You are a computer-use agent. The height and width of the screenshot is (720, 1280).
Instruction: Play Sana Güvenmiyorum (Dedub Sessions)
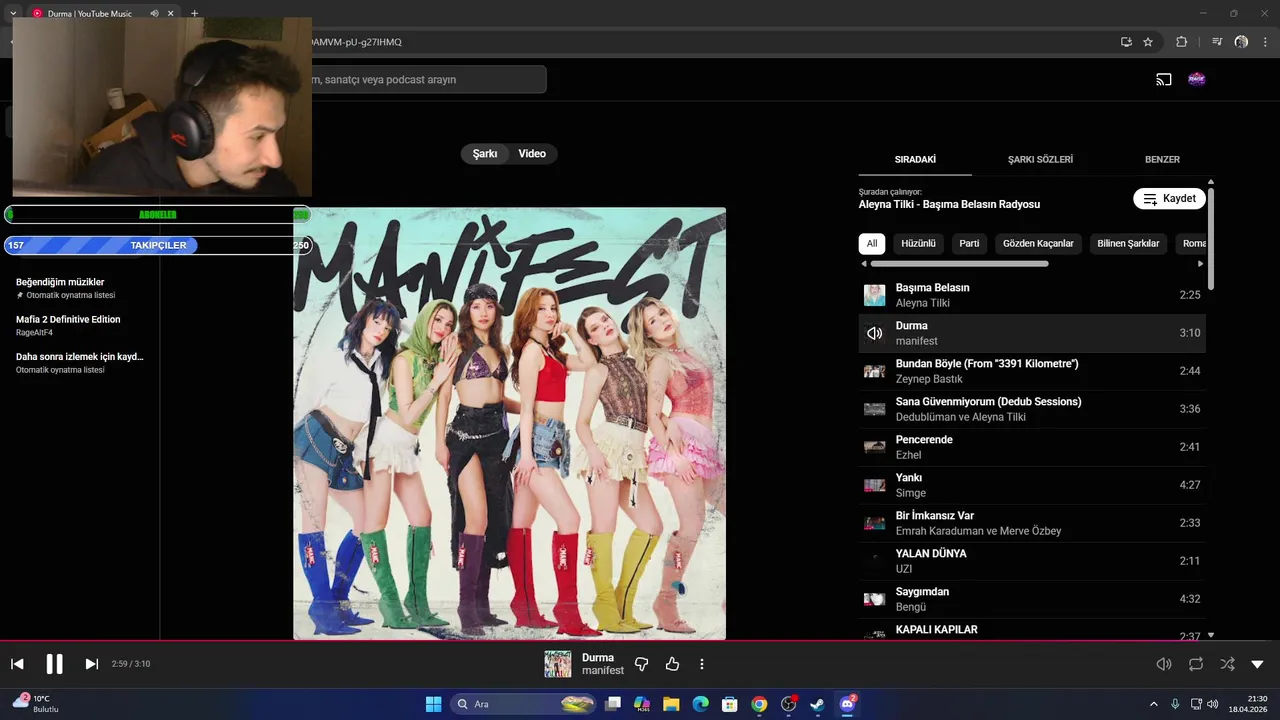click(1032, 409)
